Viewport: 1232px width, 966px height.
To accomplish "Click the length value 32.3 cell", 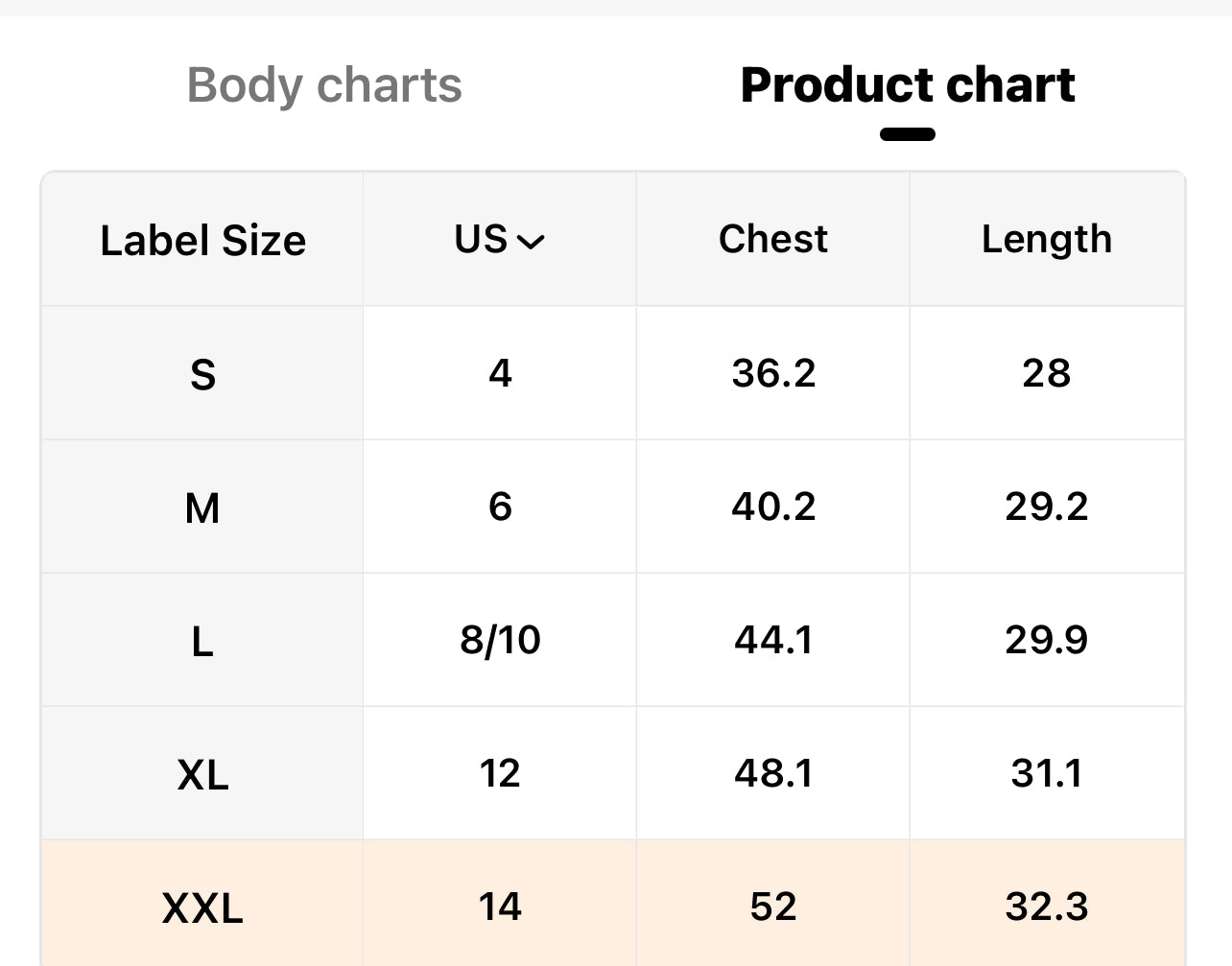I will [1046, 907].
